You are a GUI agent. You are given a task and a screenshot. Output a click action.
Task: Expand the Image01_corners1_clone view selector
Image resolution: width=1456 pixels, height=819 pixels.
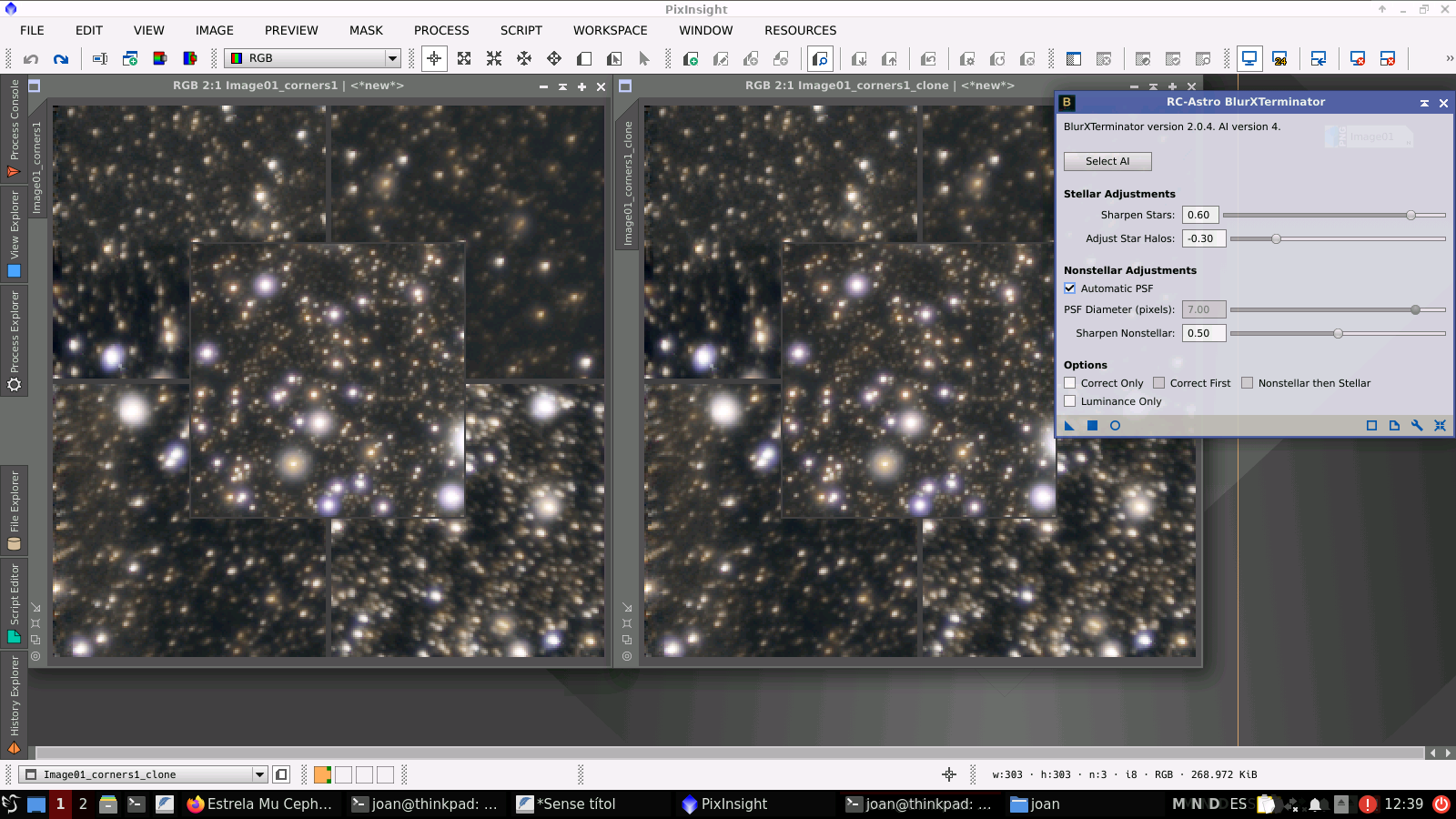point(259,774)
